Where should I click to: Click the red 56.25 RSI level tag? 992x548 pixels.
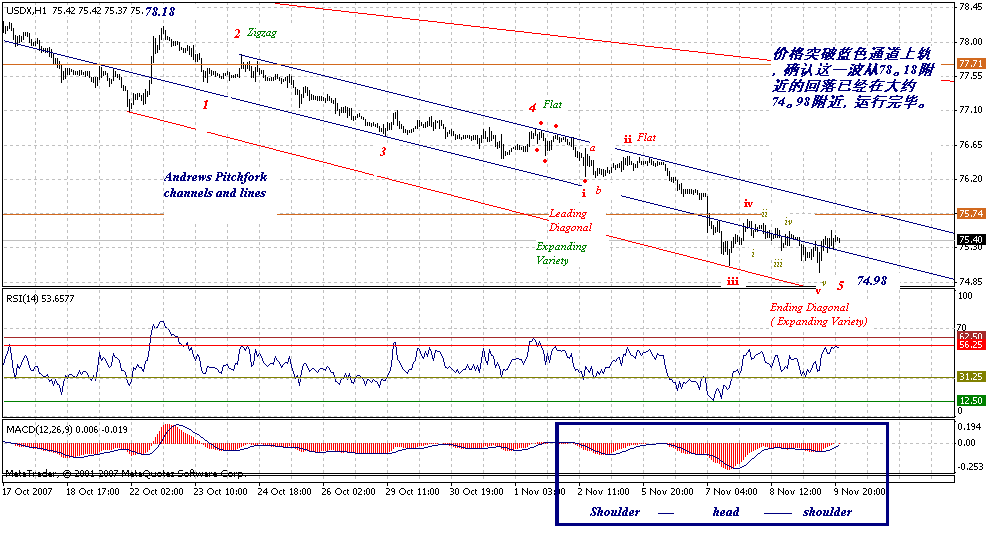[x=970, y=346]
